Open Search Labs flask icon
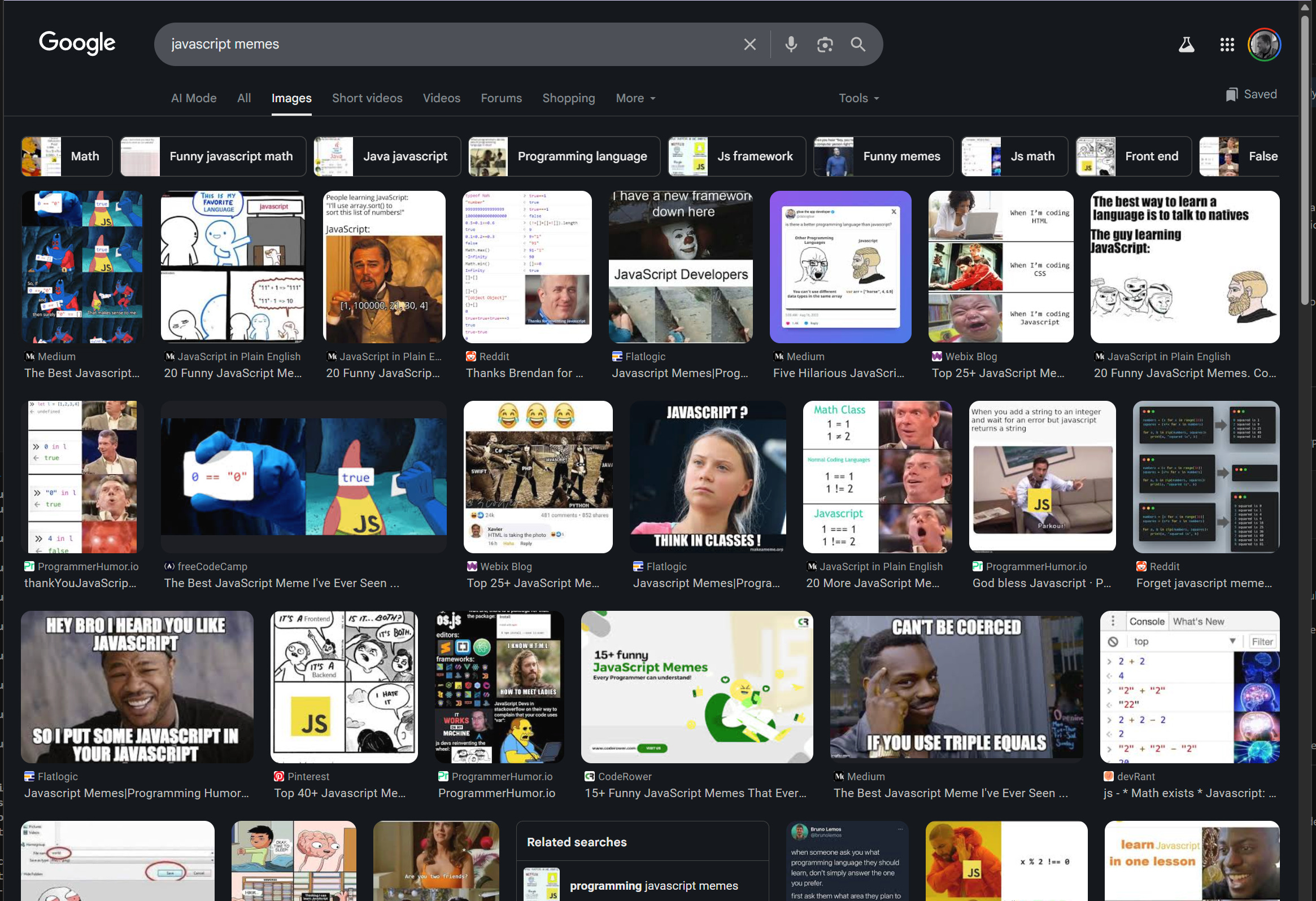The width and height of the screenshot is (1316, 901). (1186, 44)
